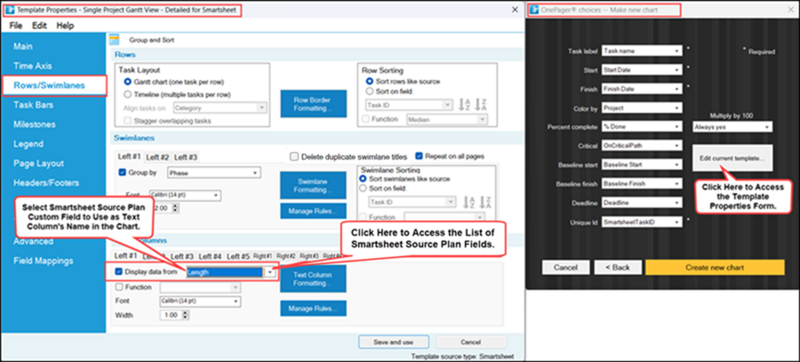Switch to Text Columns Right #1 tab
Image resolution: width=800 pixels, height=362 pixels.
point(263,256)
